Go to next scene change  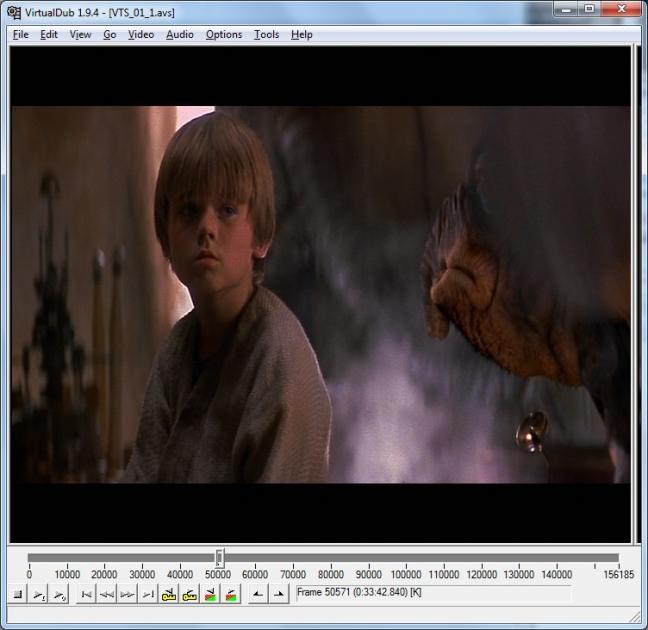pos(231,594)
